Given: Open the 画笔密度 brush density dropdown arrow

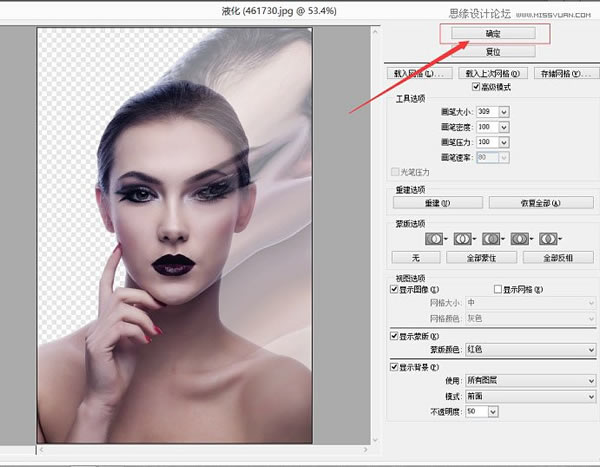Looking at the screenshot, I should [504, 127].
